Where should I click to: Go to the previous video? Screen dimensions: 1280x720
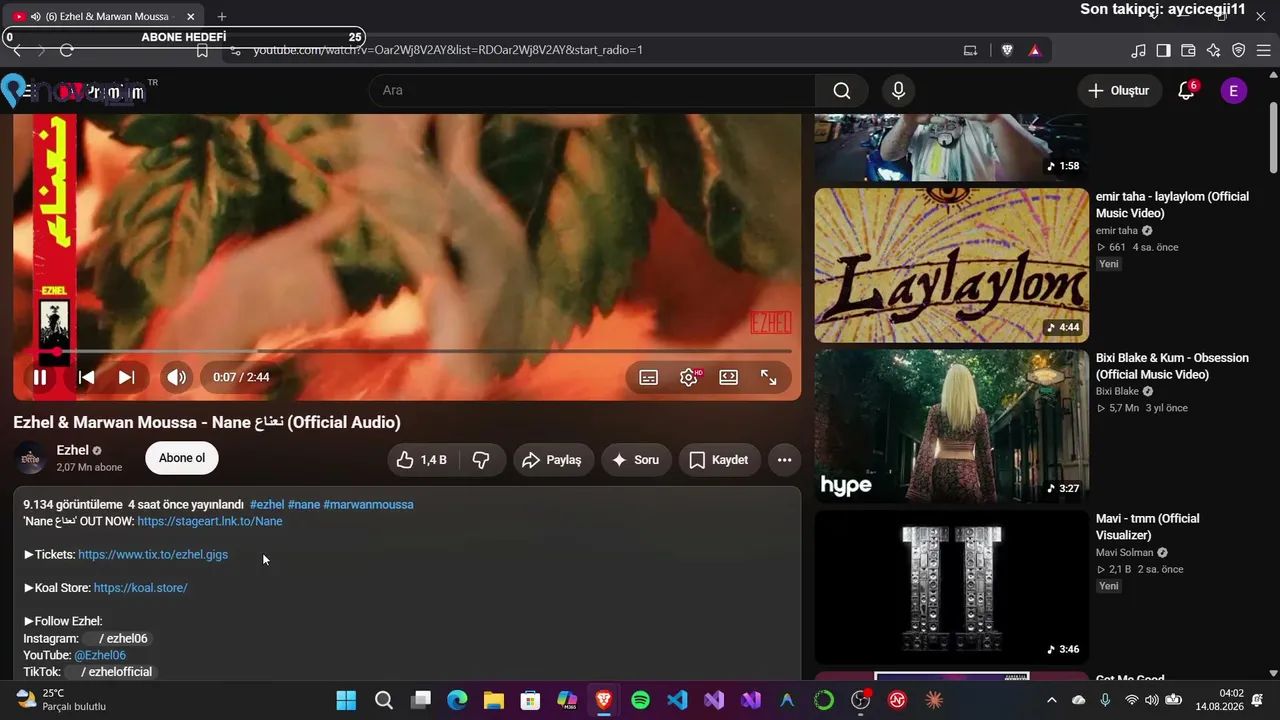click(87, 377)
